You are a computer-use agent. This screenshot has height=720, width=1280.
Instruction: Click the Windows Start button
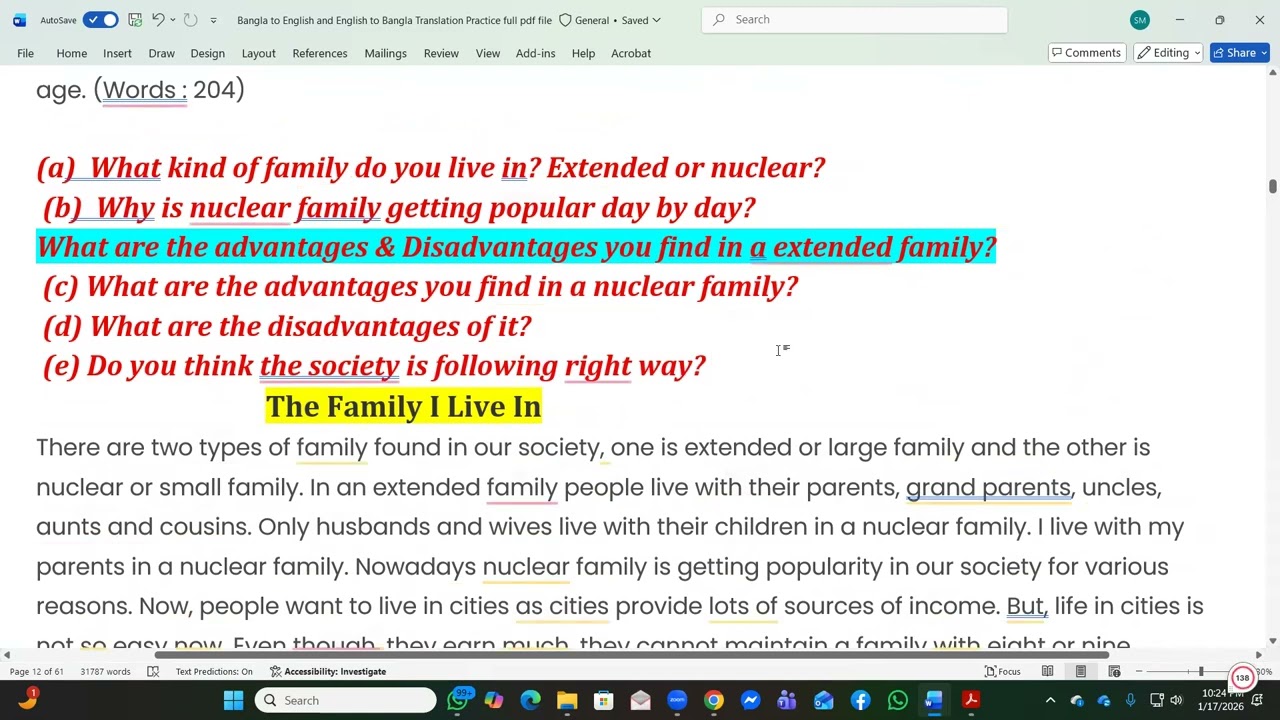click(x=233, y=700)
